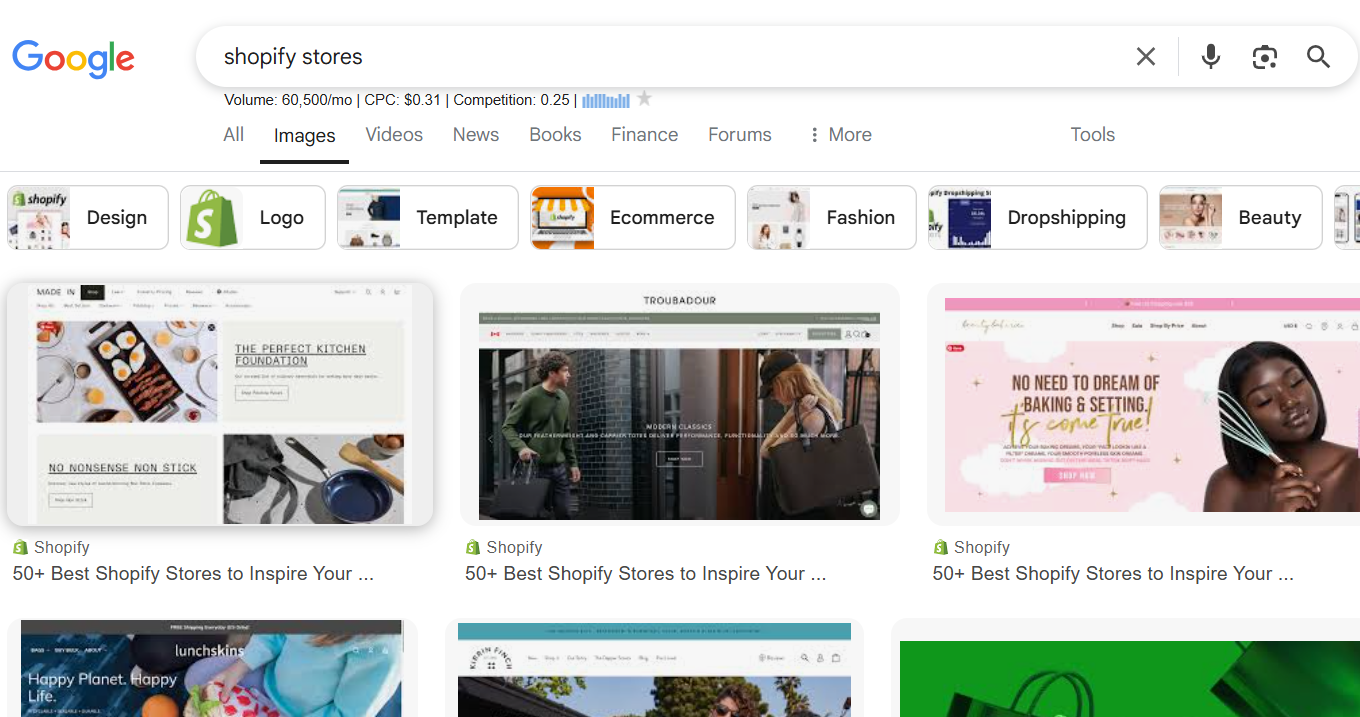The height and width of the screenshot is (717, 1360).
Task: Click the green Shopify bag logo on the Logo chip
Action: click(x=213, y=217)
